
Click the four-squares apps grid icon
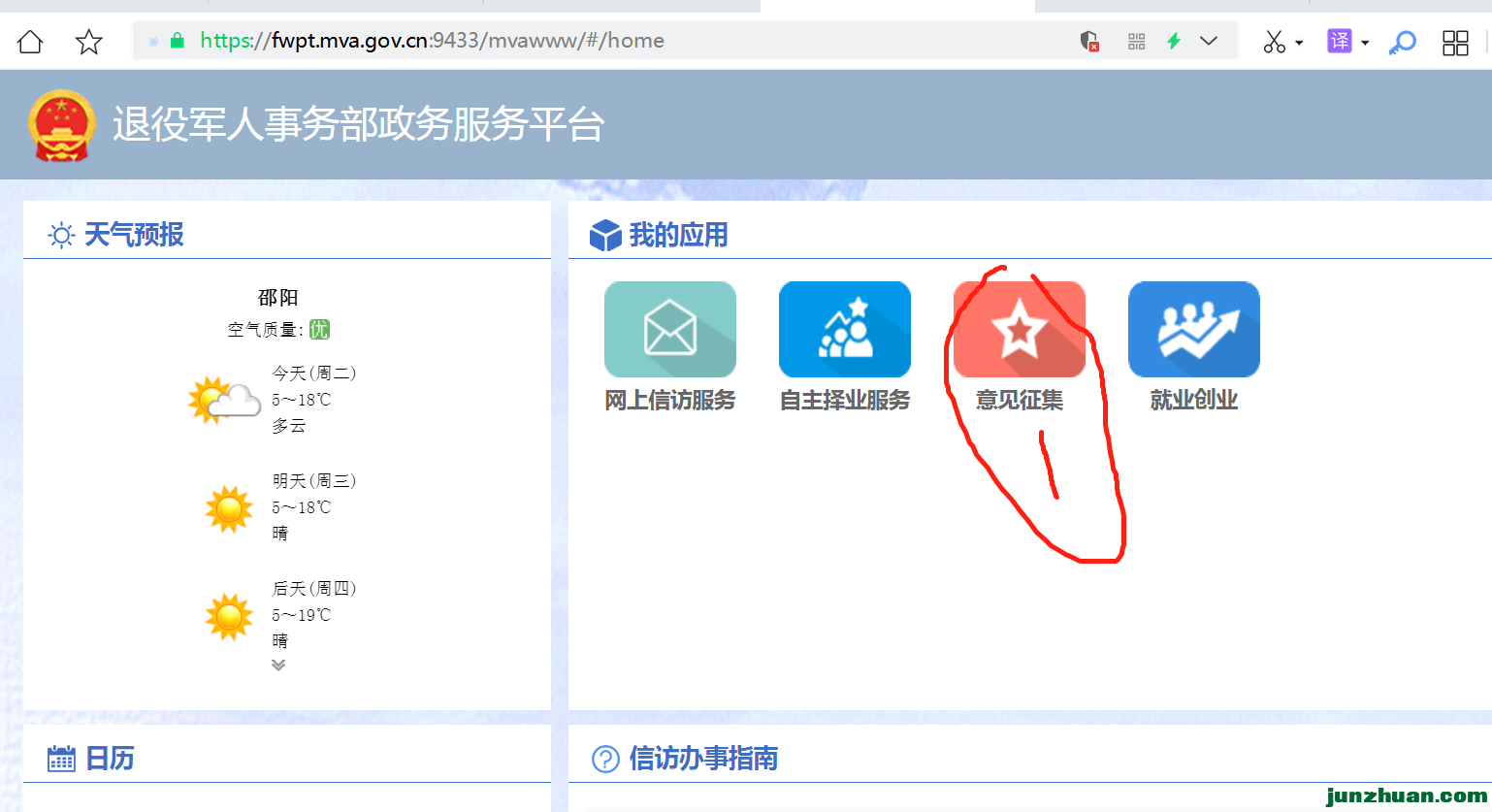tap(1455, 42)
